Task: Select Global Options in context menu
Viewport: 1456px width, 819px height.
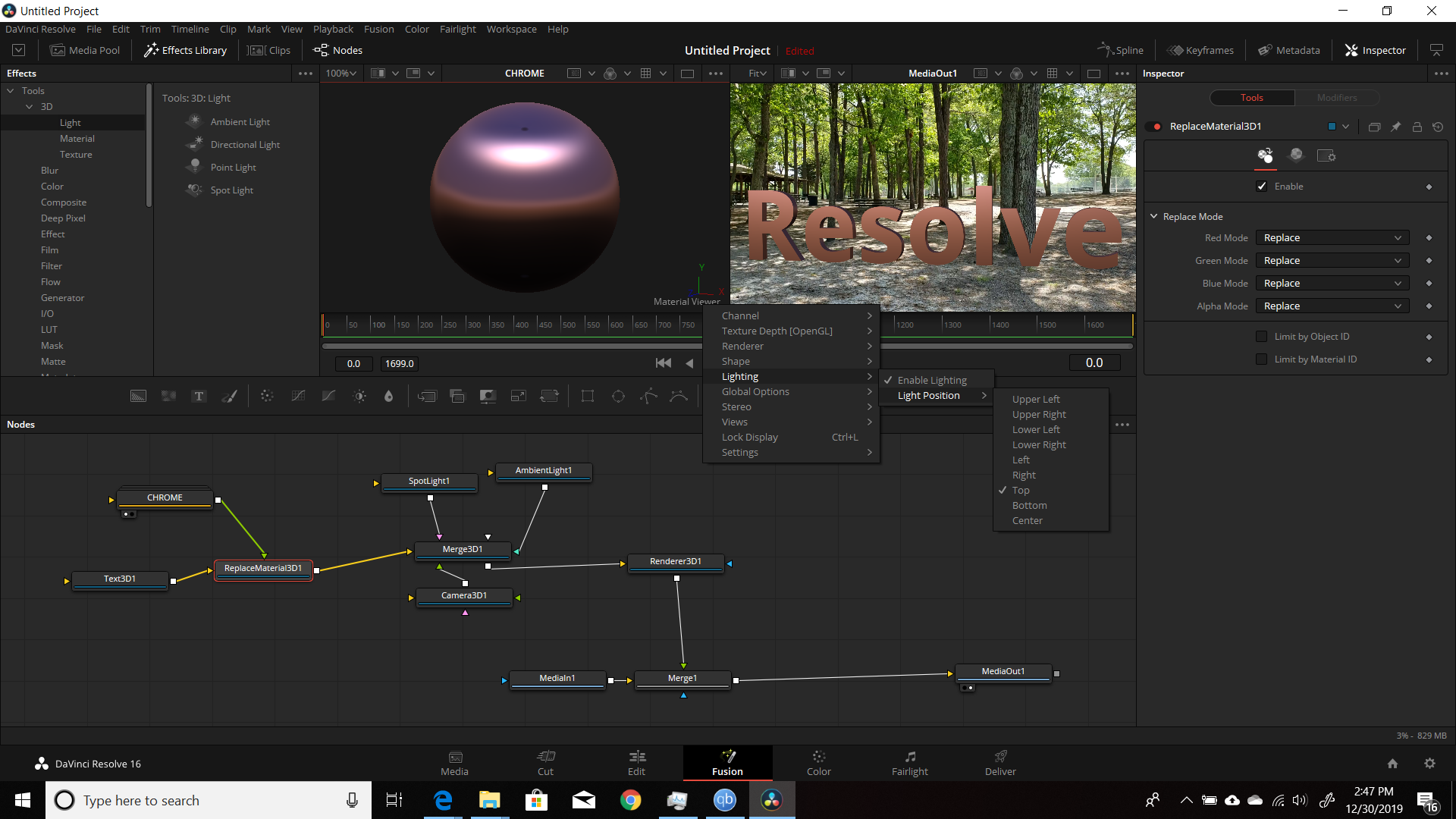Action: pos(791,392)
